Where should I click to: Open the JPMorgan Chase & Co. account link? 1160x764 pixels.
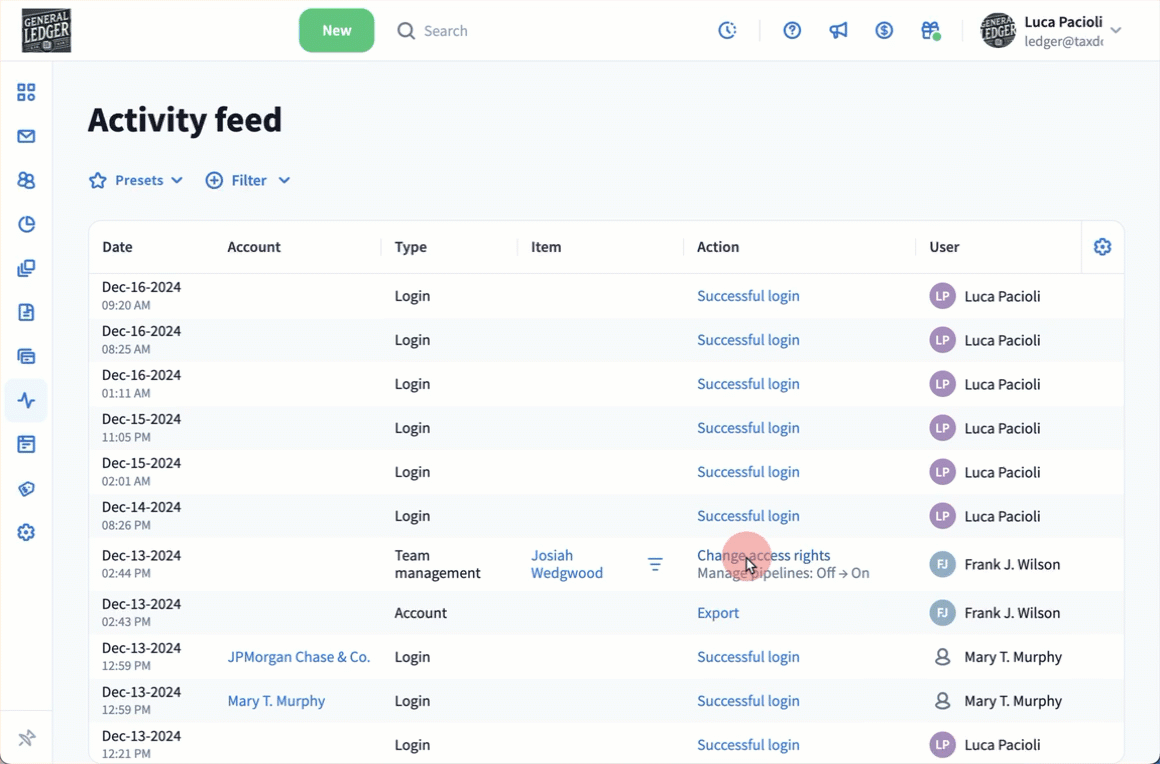(x=298, y=657)
